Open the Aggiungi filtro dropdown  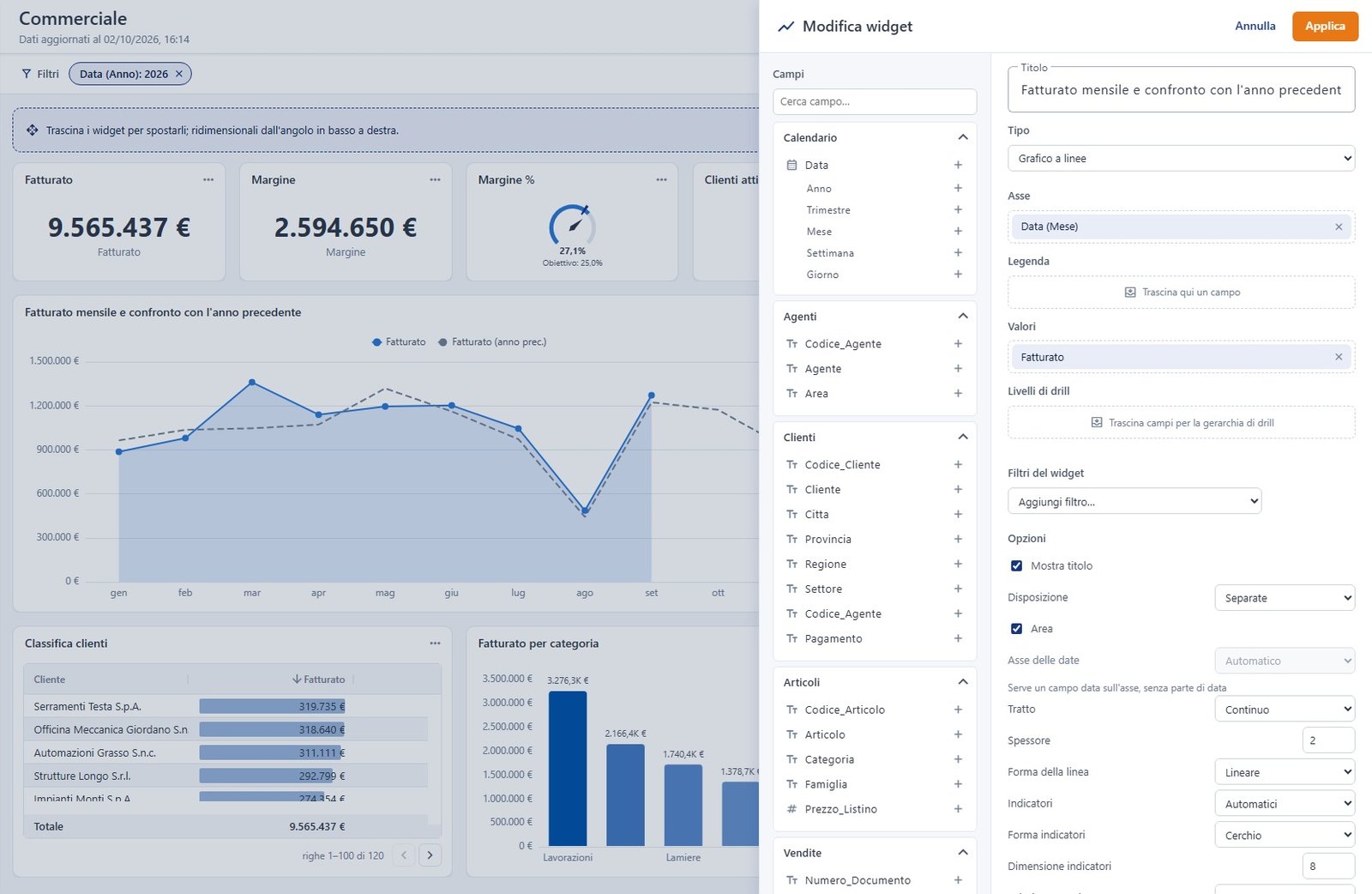(x=1134, y=501)
